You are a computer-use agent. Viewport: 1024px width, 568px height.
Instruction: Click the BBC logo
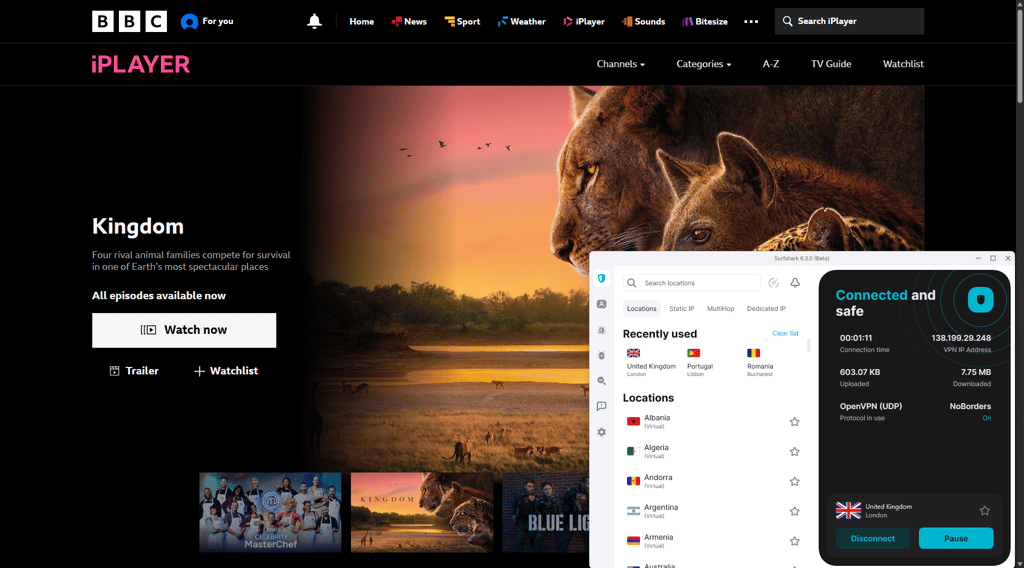pos(129,22)
